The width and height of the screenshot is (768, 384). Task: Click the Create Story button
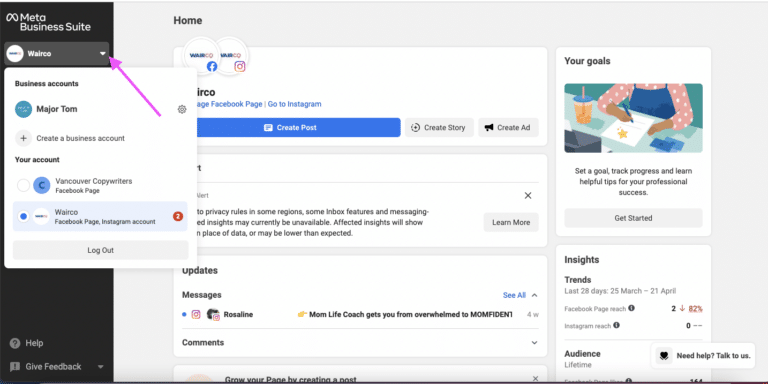(439, 127)
